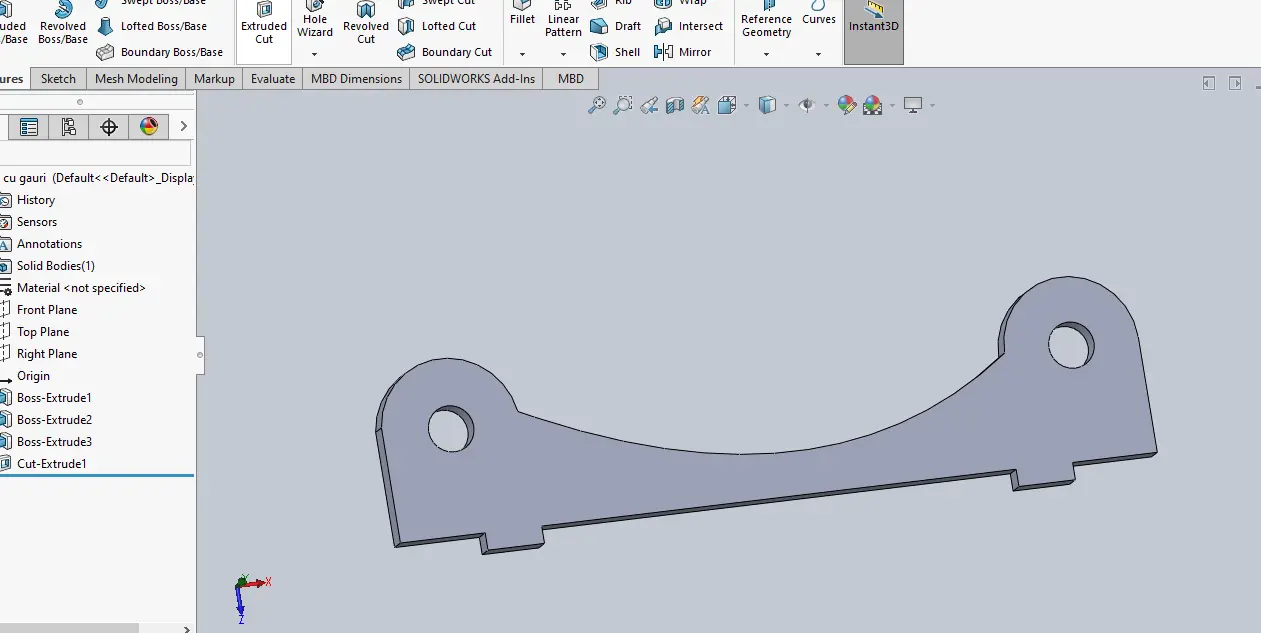Select Front Plane in the feature tree
This screenshot has width=1261, height=633.
47,310
